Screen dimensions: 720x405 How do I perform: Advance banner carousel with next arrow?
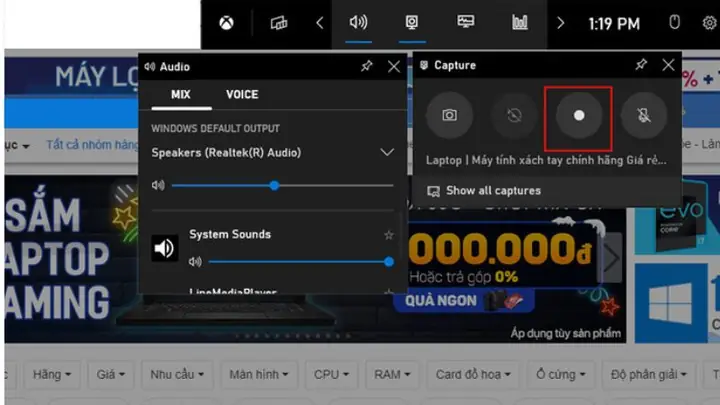pos(611,258)
